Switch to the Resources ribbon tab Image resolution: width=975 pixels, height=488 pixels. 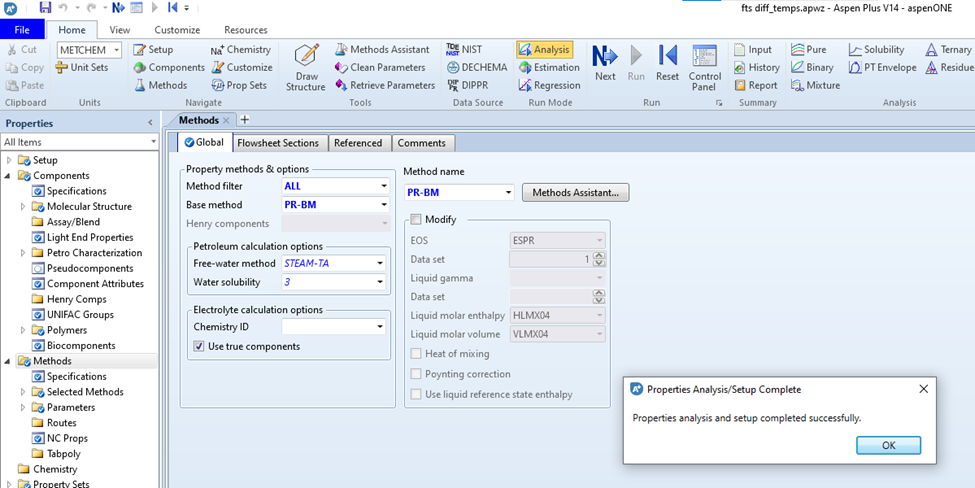point(246,30)
